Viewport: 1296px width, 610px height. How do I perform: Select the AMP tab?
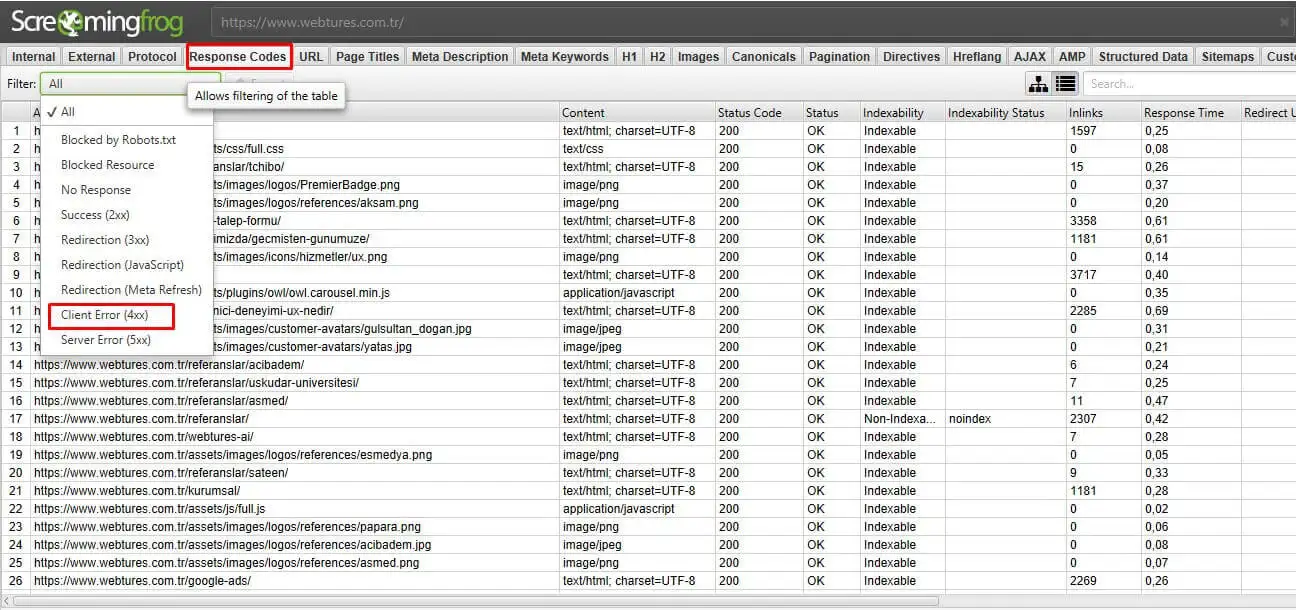coord(1072,56)
